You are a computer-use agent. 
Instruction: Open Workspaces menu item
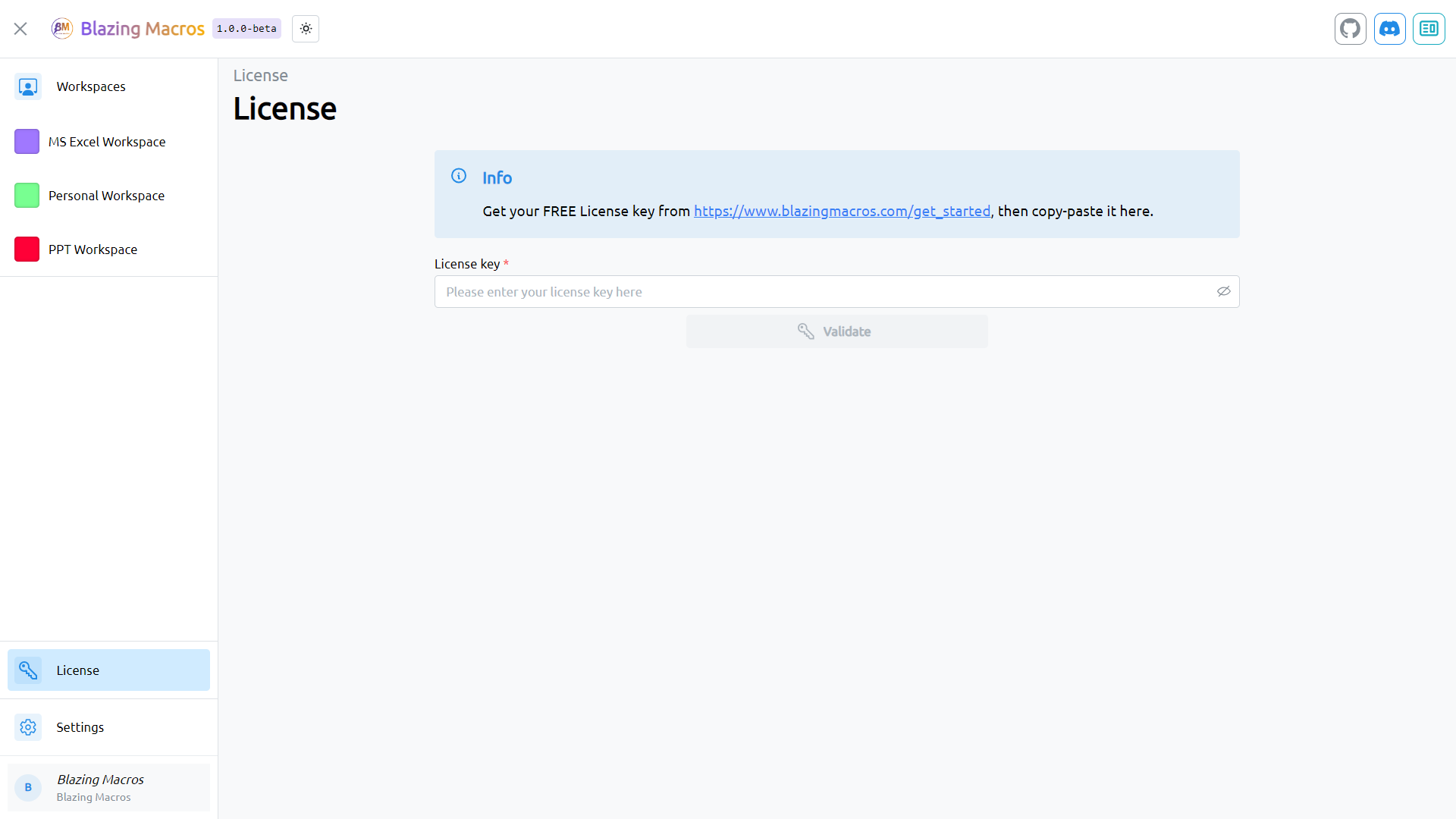(x=109, y=86)
